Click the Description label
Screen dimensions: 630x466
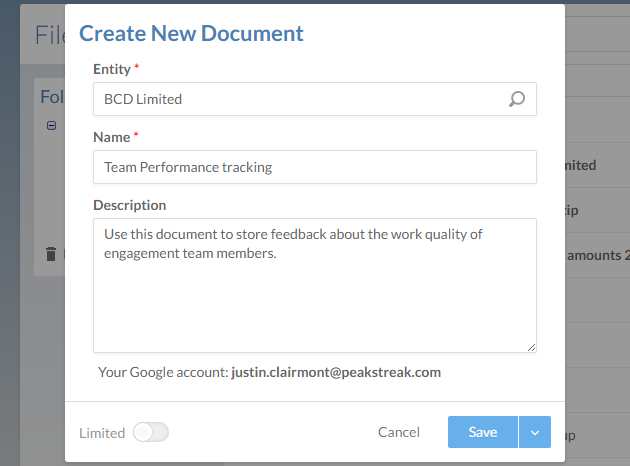coord(130,205)
